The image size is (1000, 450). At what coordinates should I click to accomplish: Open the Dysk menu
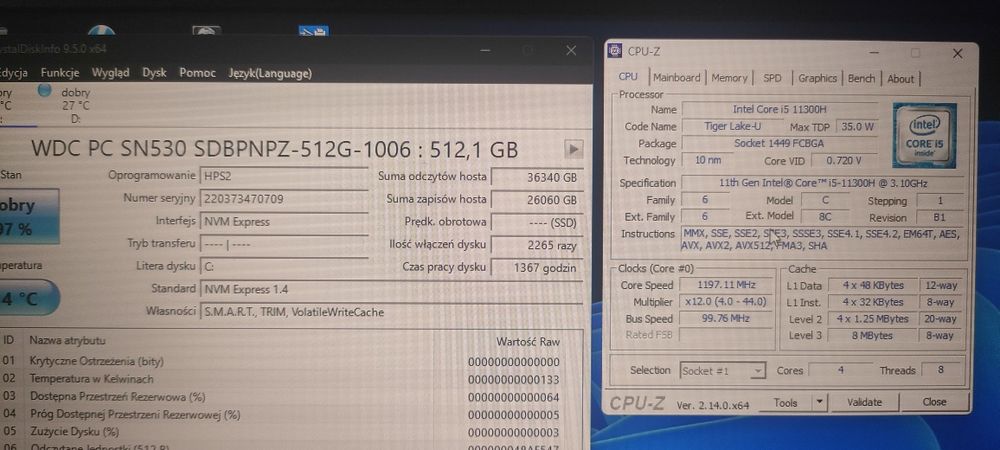[154, 73]
